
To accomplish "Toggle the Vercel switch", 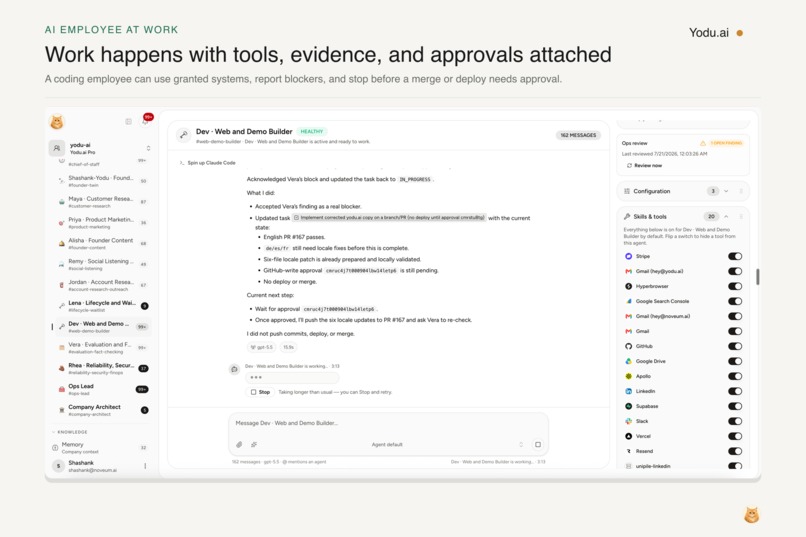I will 735,436.
